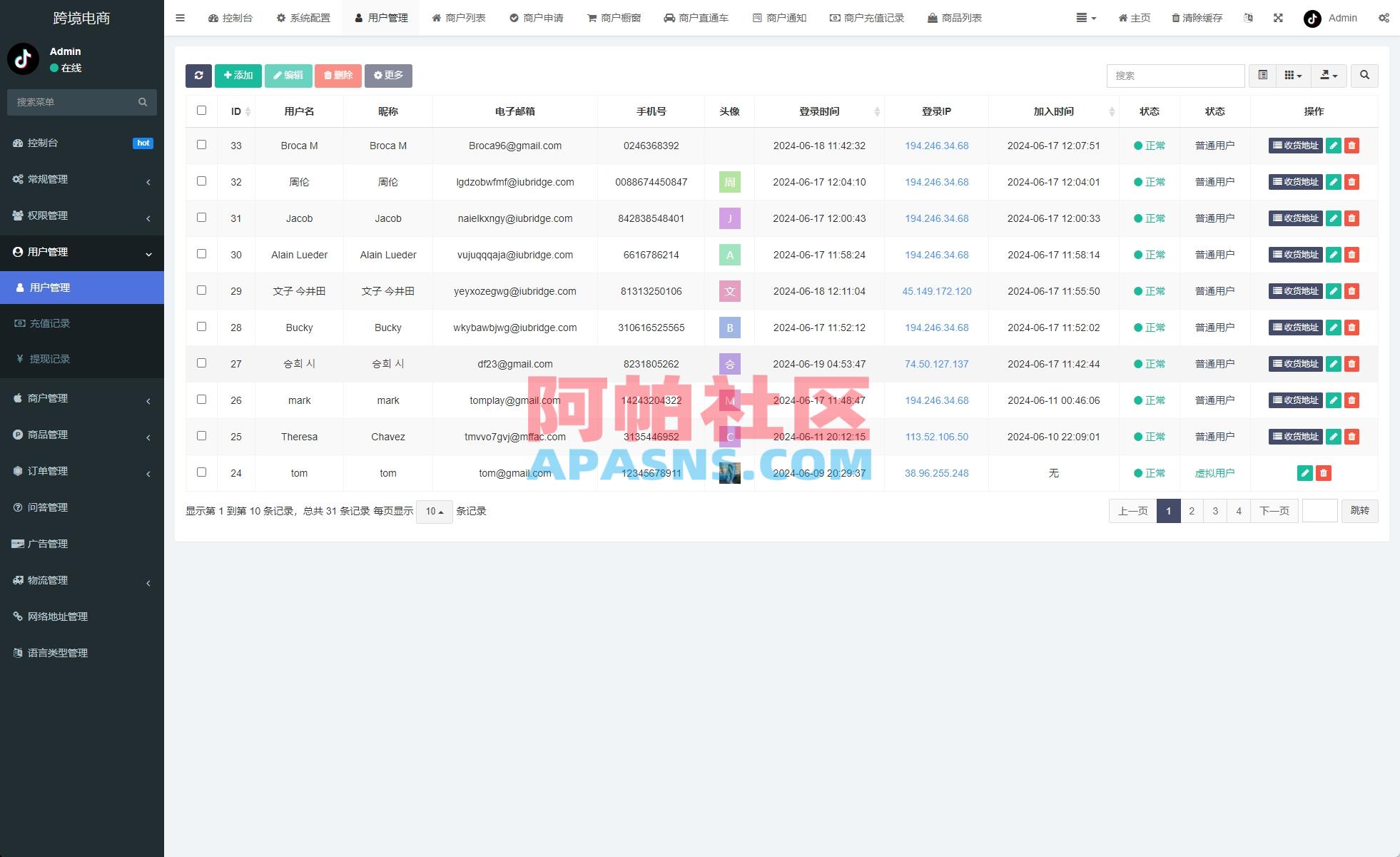Check the checkbox for user Broca M
1400x857 pixels.
pos(201,146)
